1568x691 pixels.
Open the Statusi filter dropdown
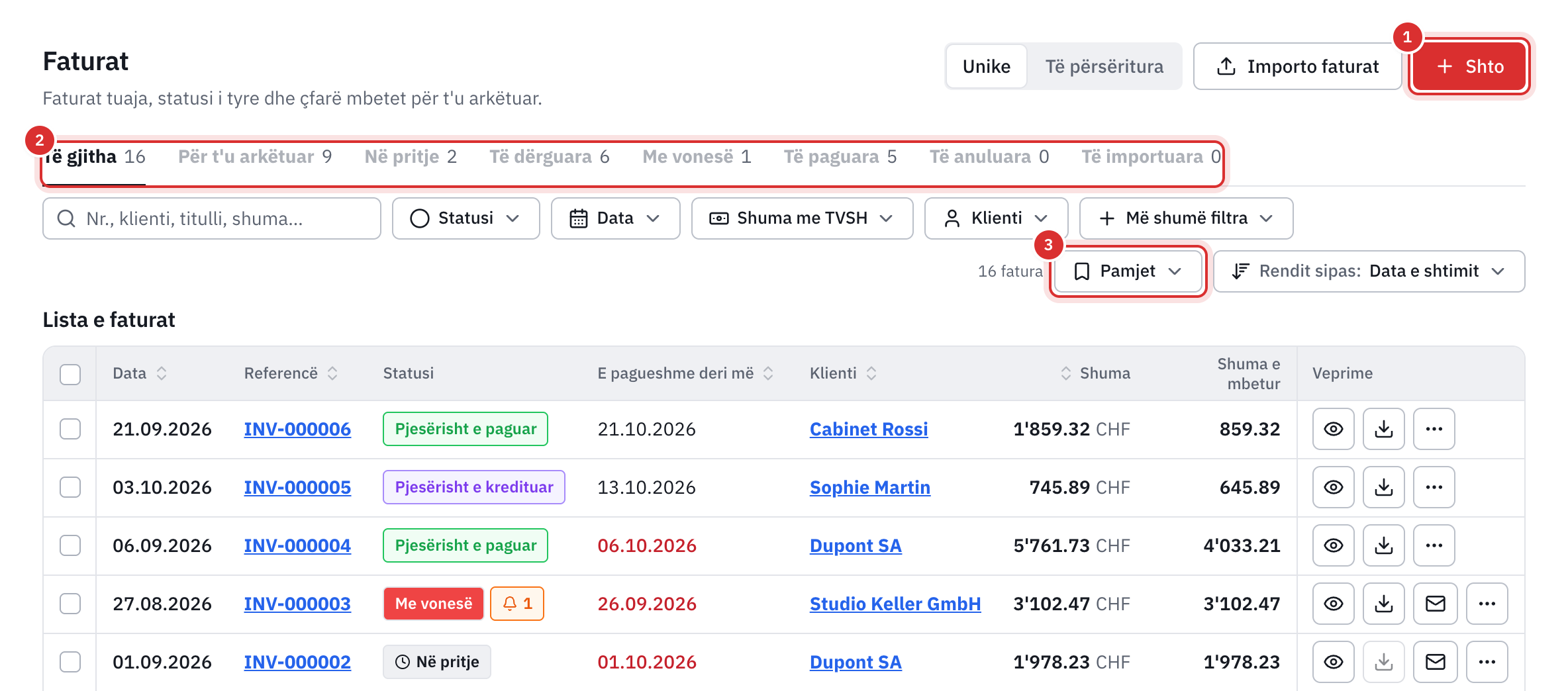pos(465,218)
